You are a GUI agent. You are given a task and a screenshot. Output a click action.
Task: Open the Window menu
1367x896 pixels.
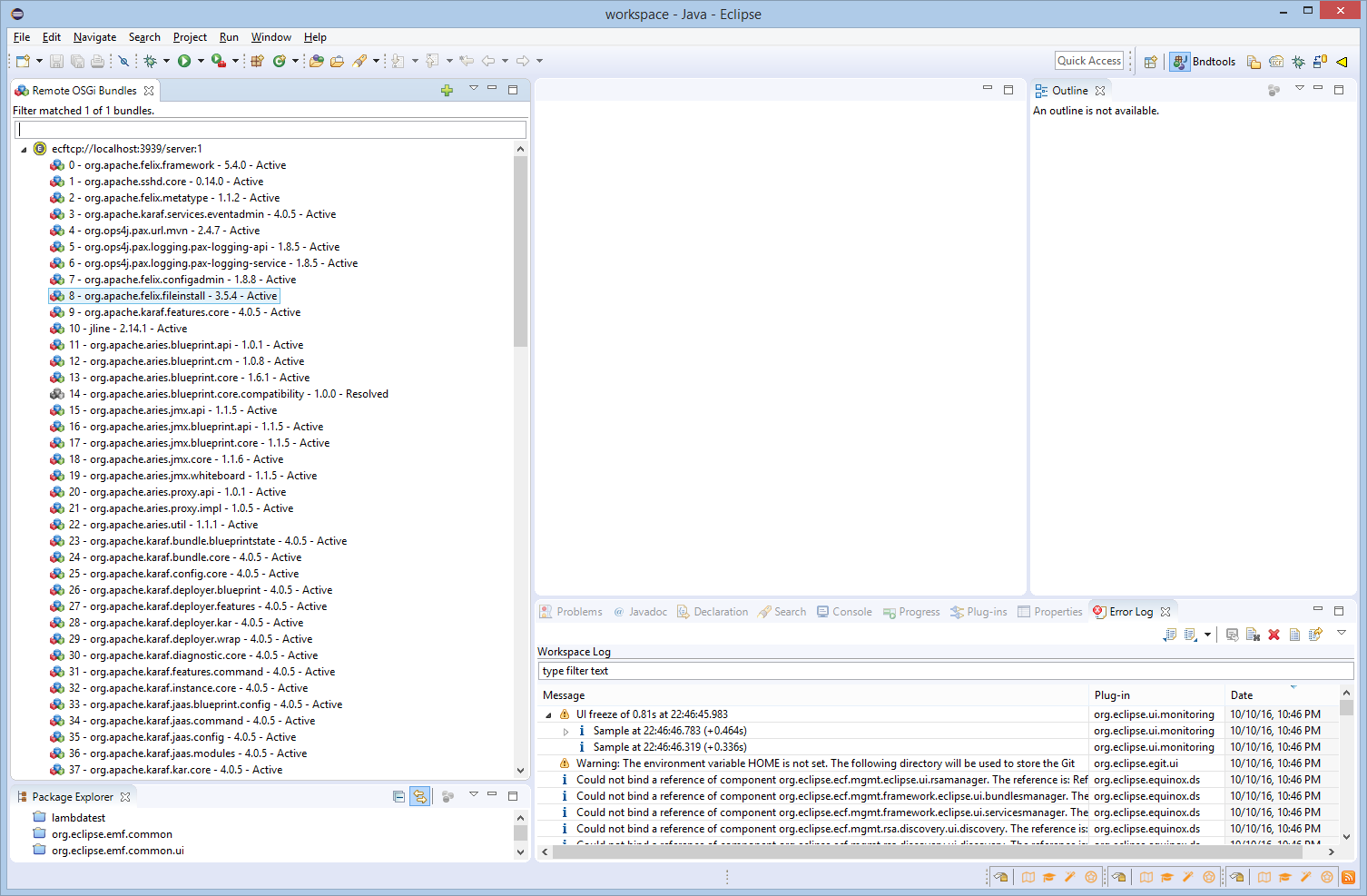tap(270, 37)
